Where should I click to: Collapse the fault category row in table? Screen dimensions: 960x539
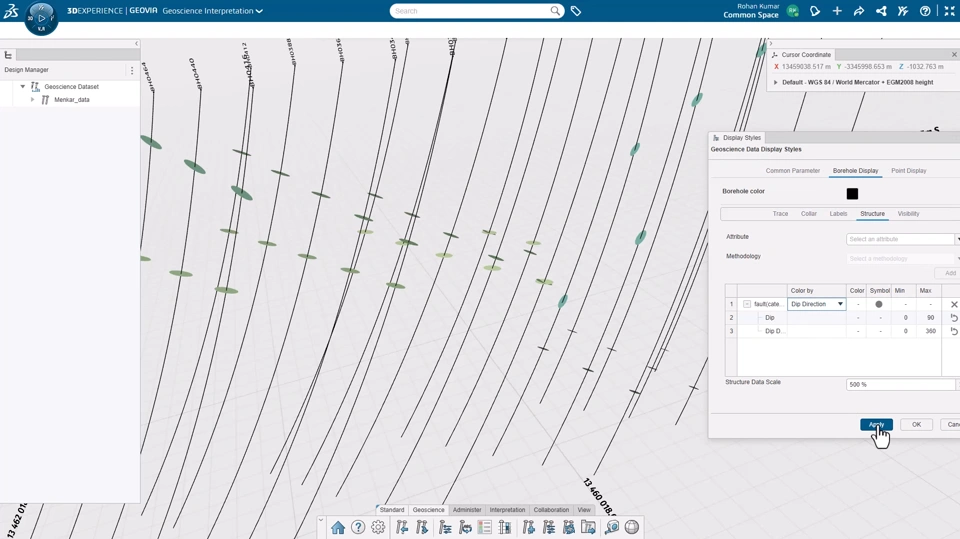point(747,304)
